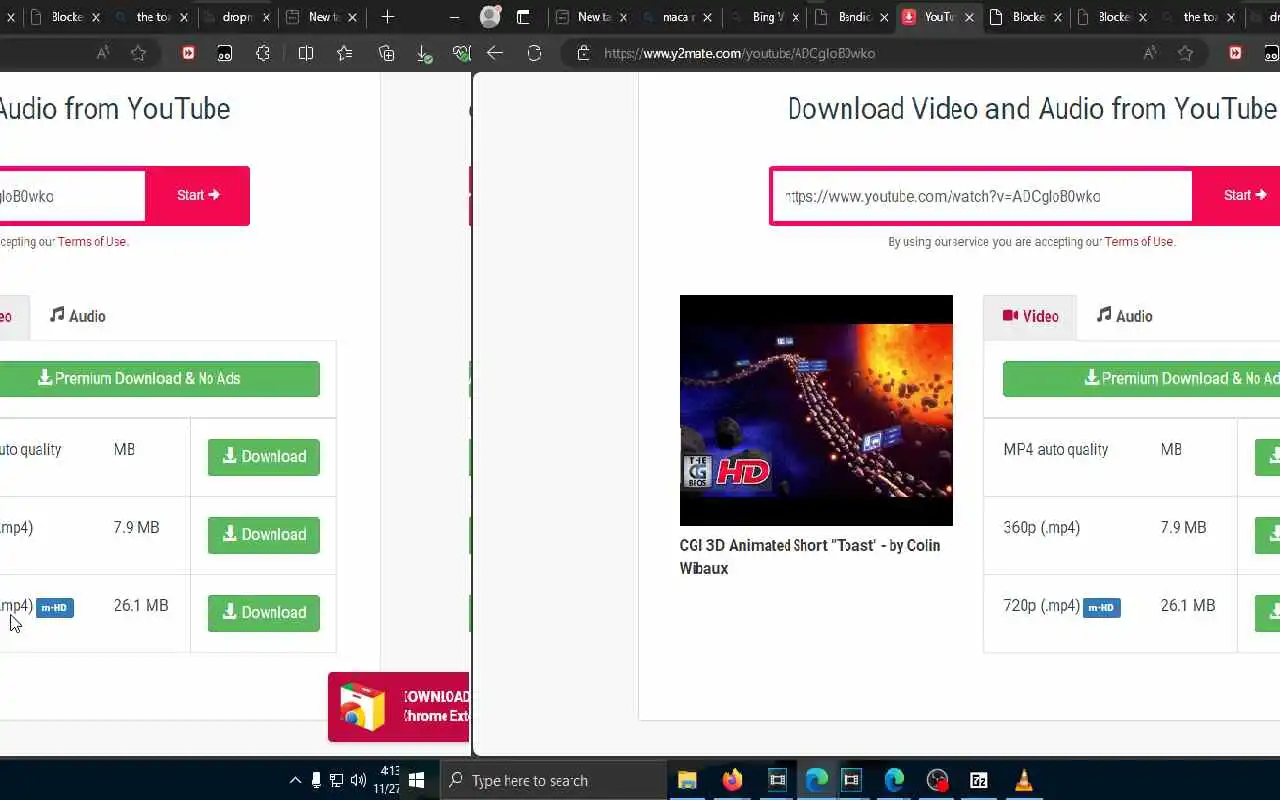This screenshot has width=1280, height=800.
Task: Open File Explorer from taskbar
Action: pos(687,780)
